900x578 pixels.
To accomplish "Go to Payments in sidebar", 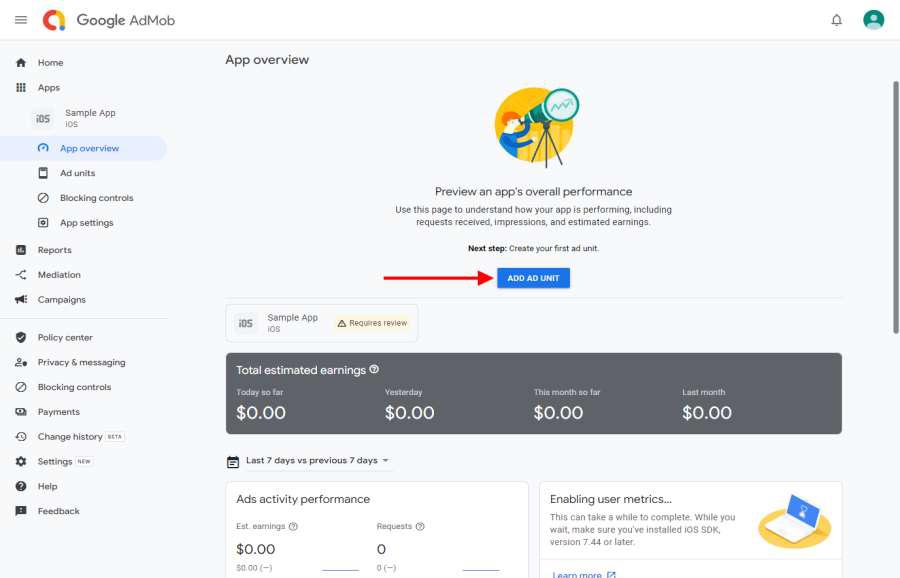I will tap(59, 412).
